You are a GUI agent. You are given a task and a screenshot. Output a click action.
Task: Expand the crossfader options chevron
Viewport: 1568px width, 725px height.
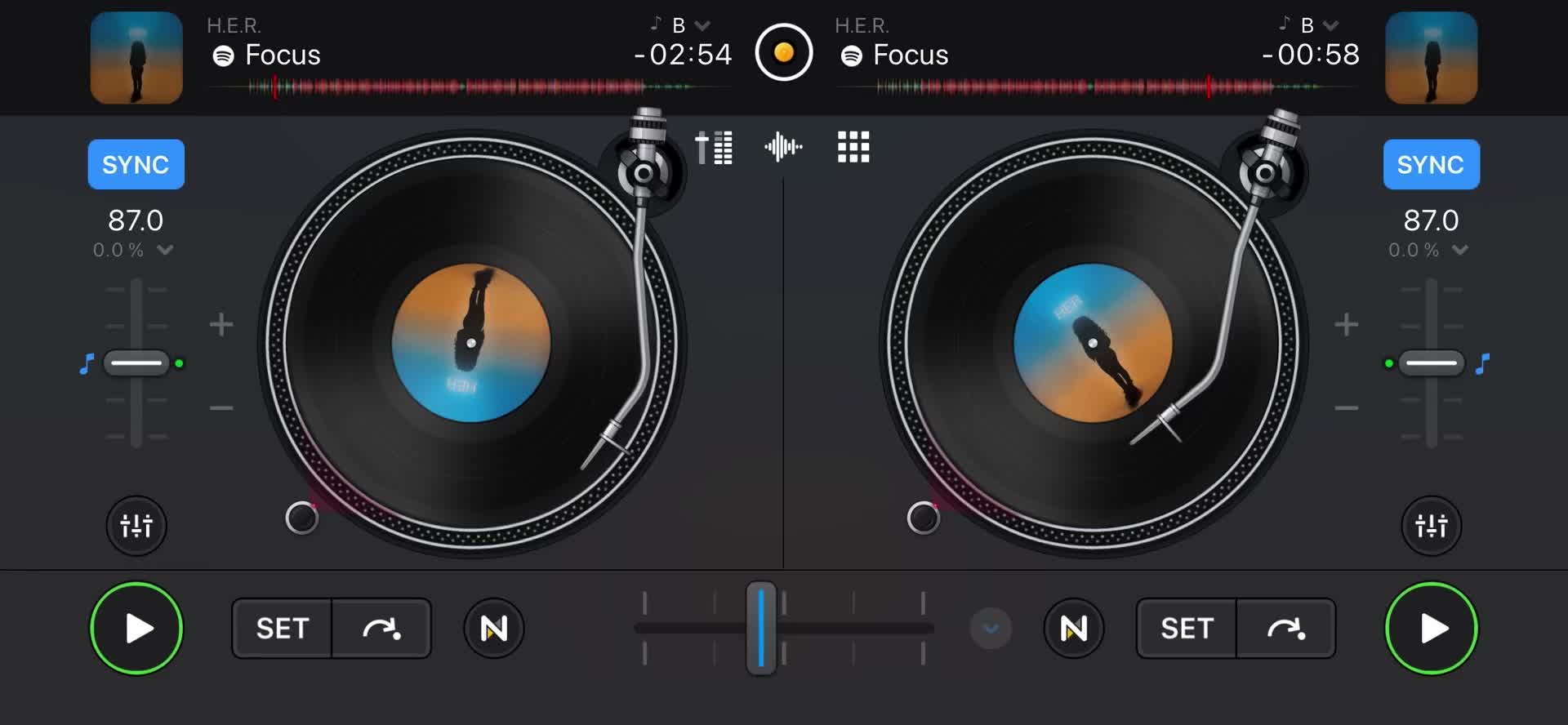click(991, 629)
